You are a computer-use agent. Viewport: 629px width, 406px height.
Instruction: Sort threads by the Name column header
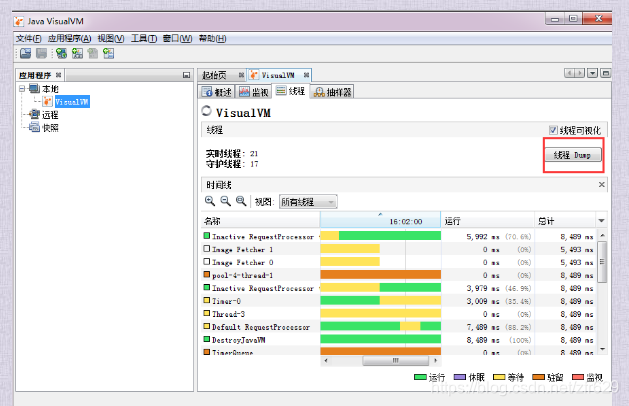[260, 221]
